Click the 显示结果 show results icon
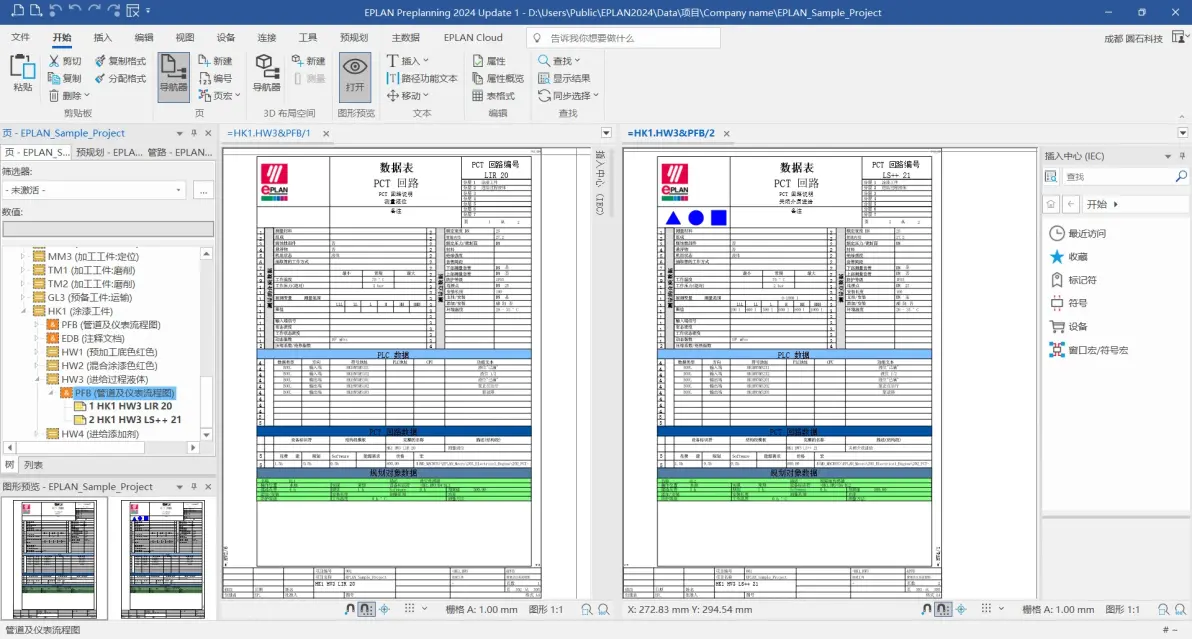This screenshot has height=639, width=1192. [x=544, y=78]
